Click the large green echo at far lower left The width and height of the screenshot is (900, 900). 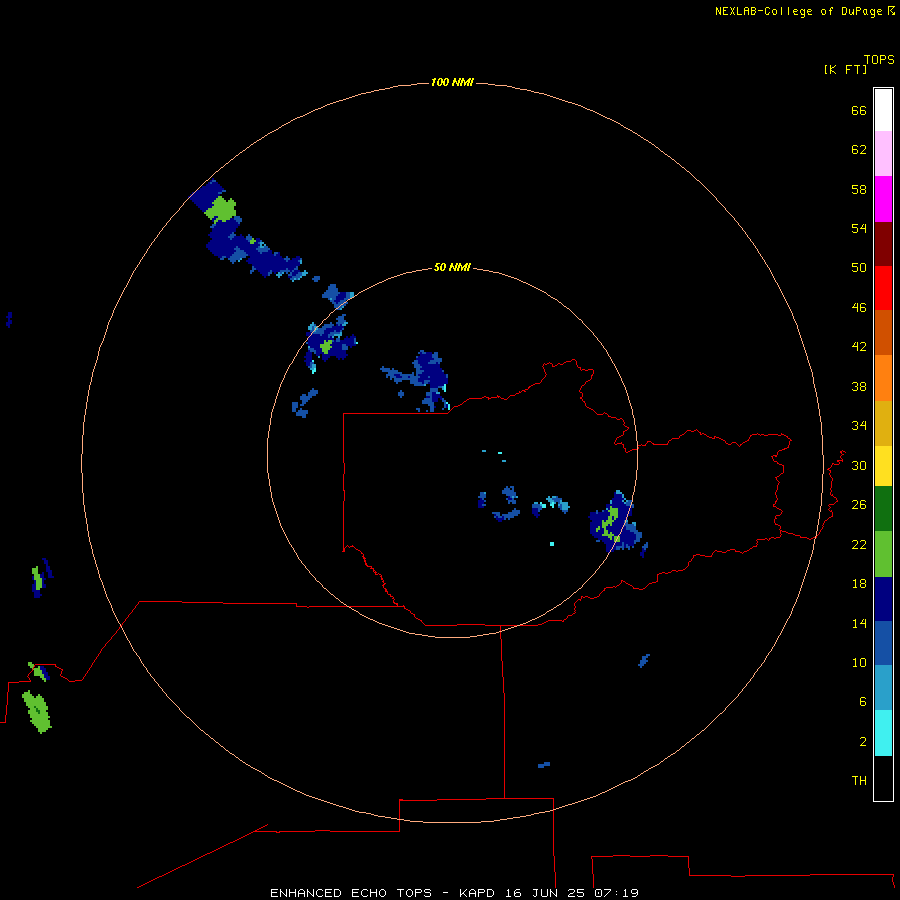point(37,712)
